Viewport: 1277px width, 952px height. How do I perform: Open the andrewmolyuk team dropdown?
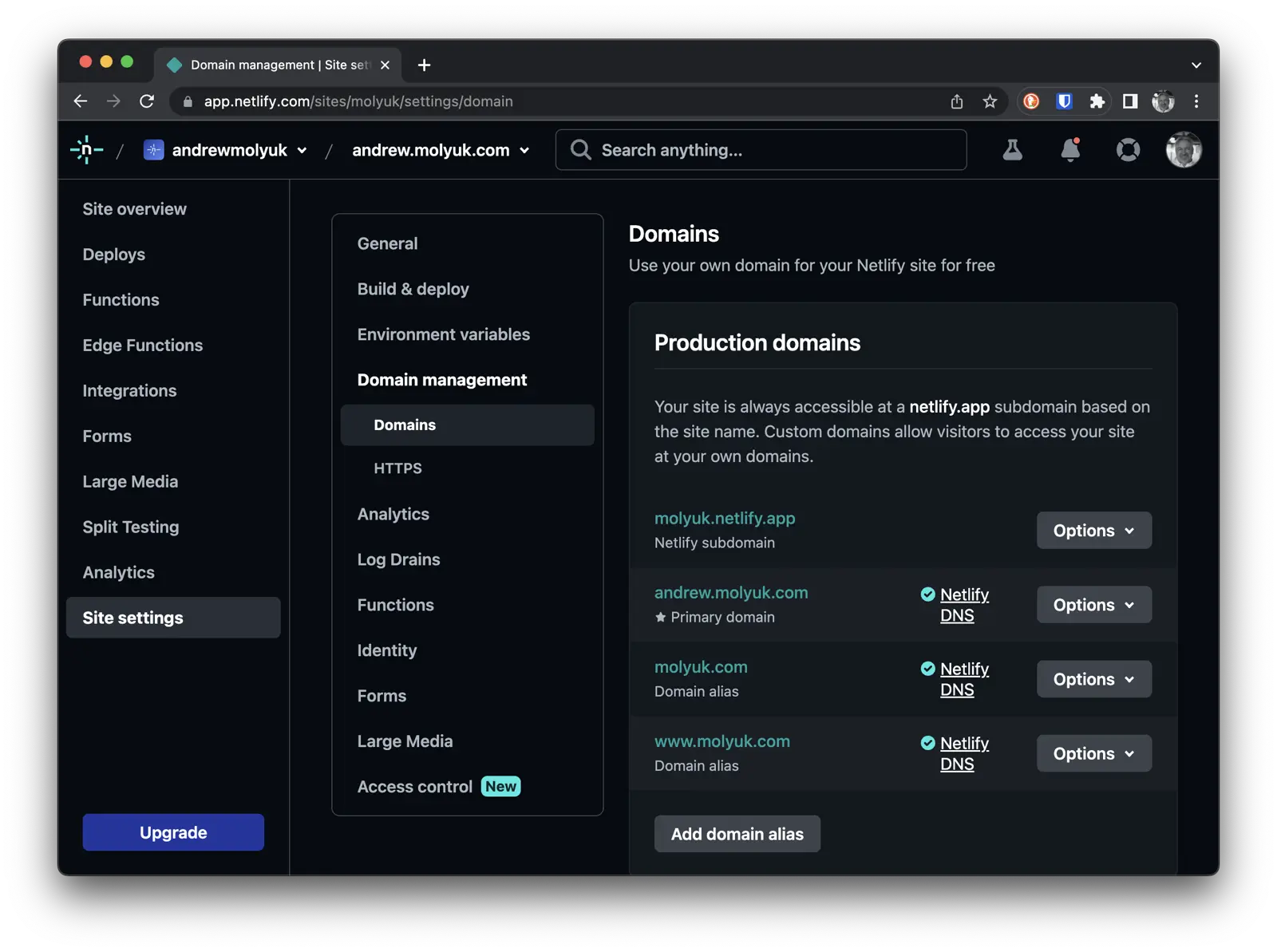[x=302, y=150]
